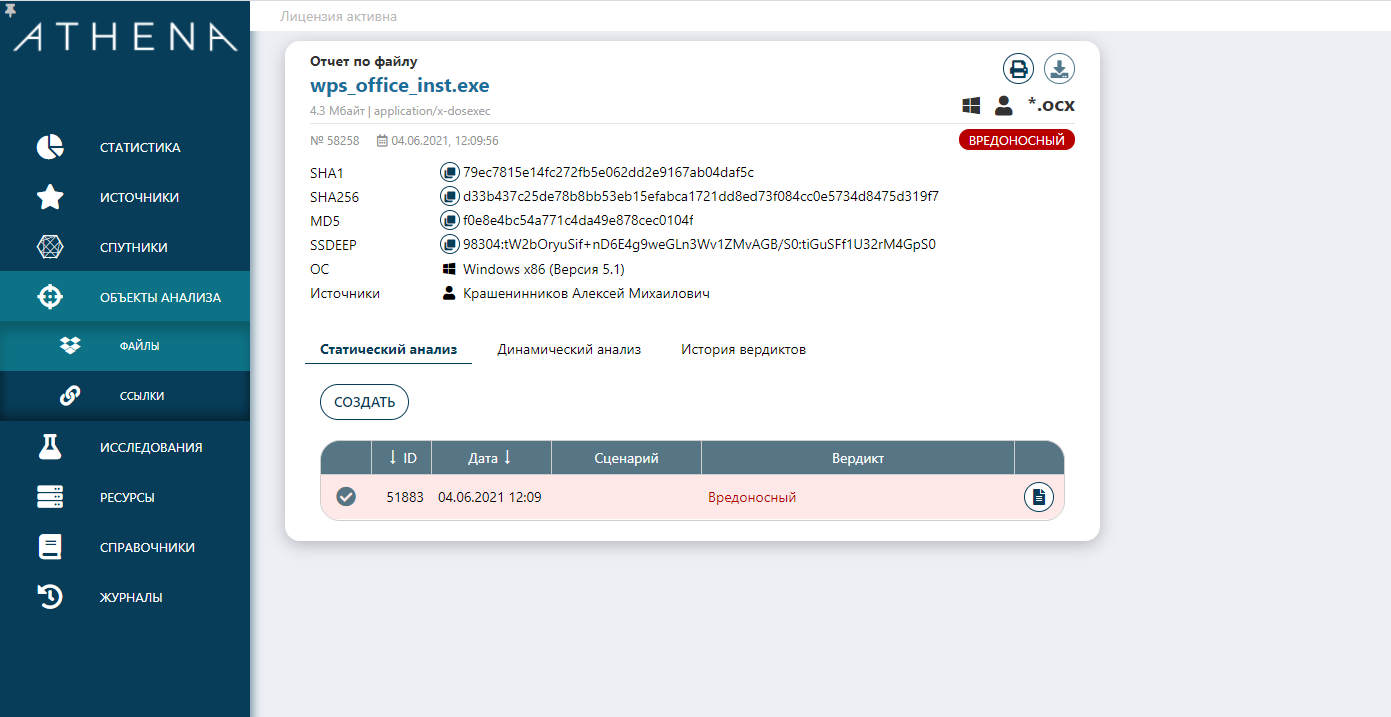Viewport: 1391px width, 717px height.
Task: Click the Windows icon in OC row
Action: click(x=450, y=269)
